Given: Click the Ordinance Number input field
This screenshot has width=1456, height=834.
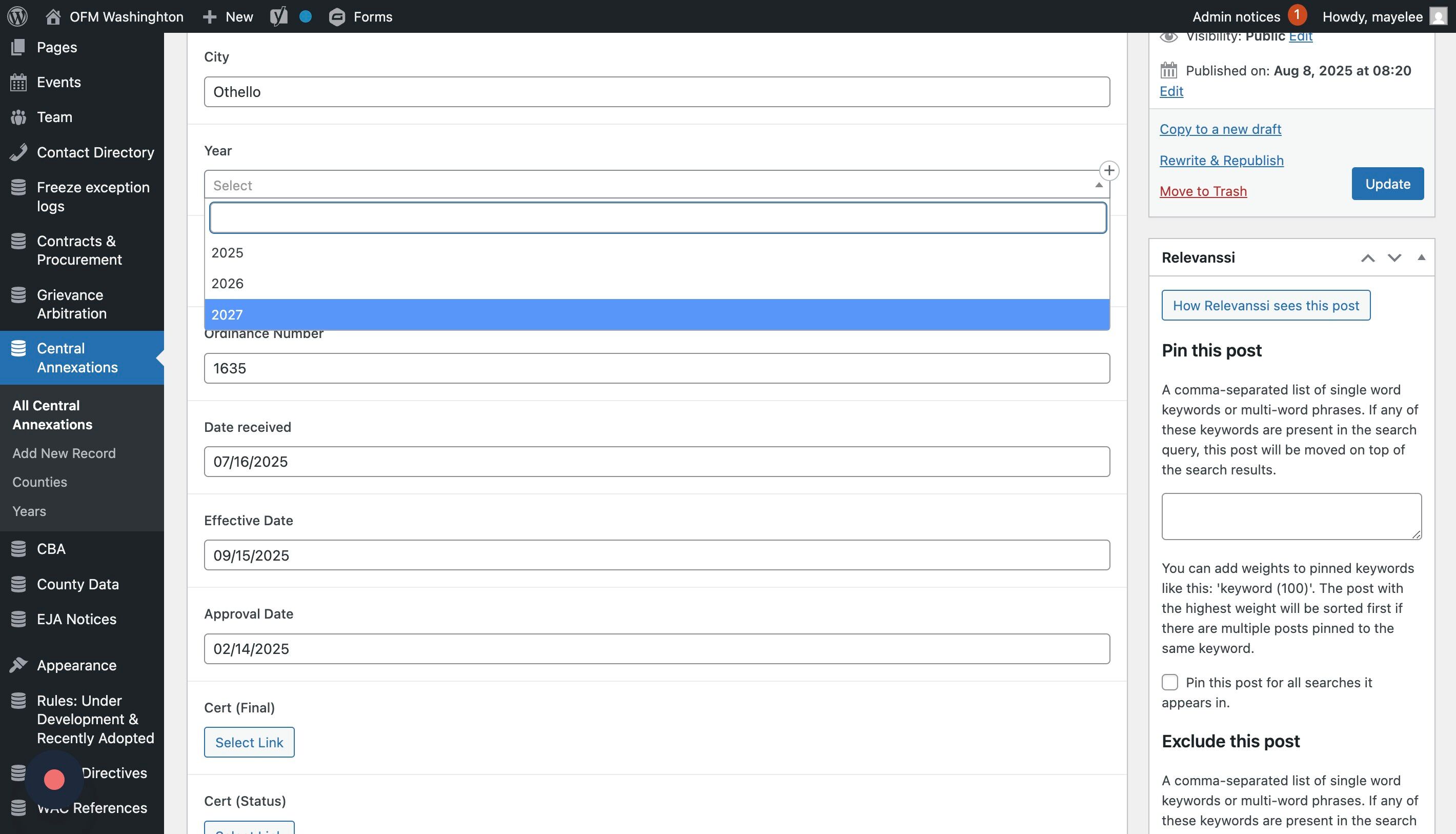Looking at the screenshot, I should click(x=656, y=368).
